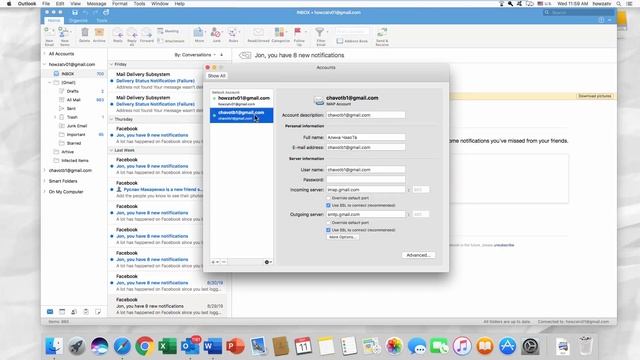Open the By: Conversations sort dropdown
The image size is (640, 360).
click(195, 55)
